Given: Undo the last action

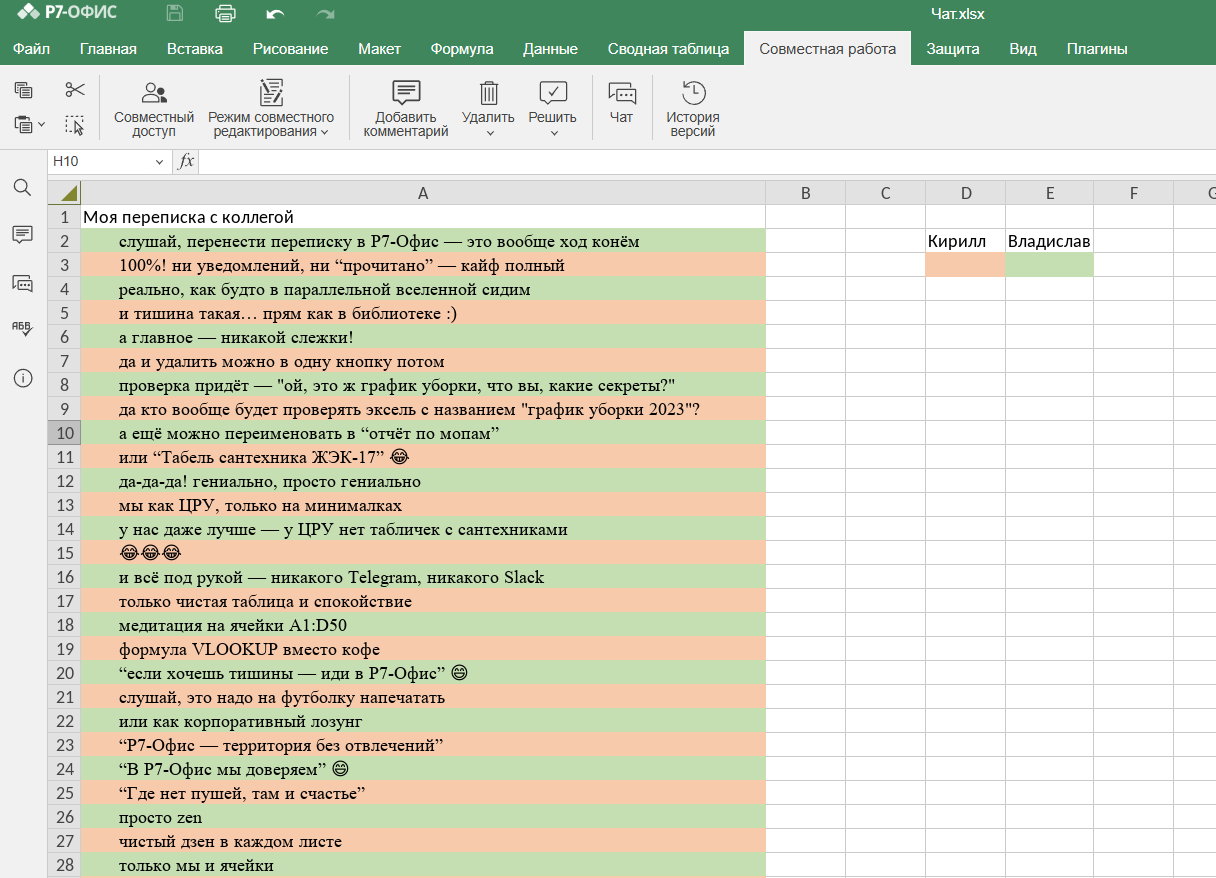Looking at the screenshot, I should click(x=276, y=14).
